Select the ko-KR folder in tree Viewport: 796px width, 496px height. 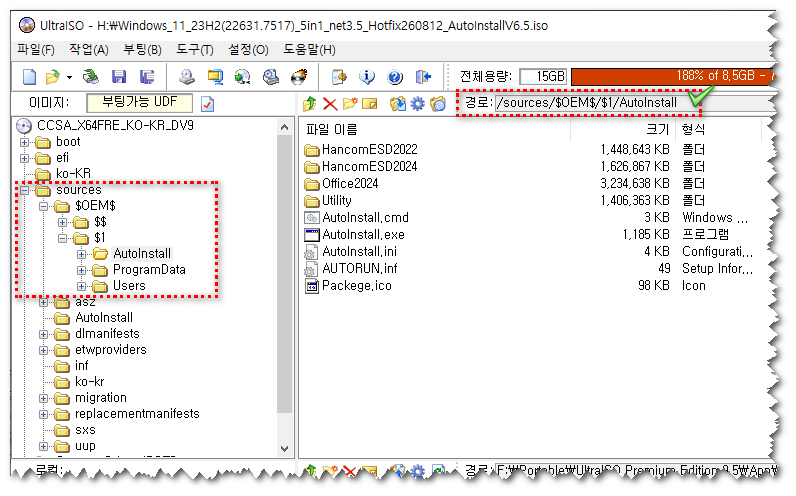[74, 174]
